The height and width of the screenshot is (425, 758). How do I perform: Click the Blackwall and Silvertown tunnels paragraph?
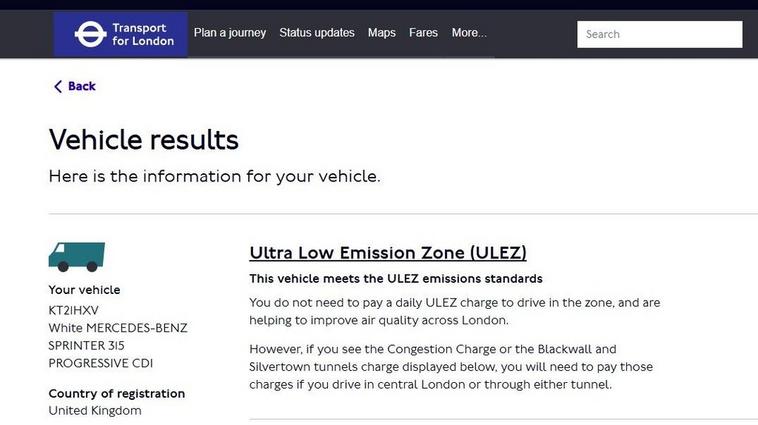click(451, 367)
